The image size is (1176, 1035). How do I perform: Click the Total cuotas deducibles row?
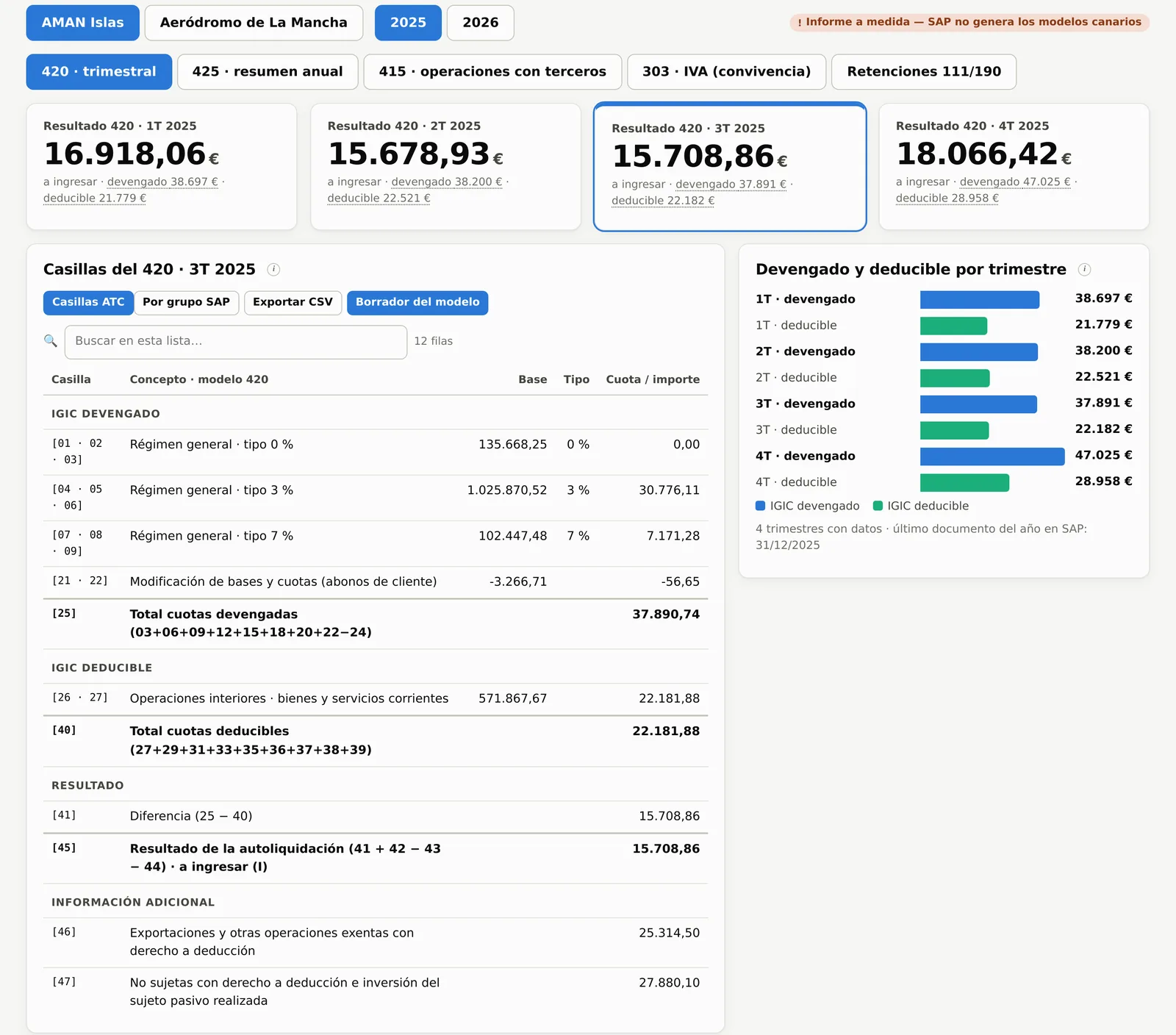pyautogui.click(x=376, y=741)
